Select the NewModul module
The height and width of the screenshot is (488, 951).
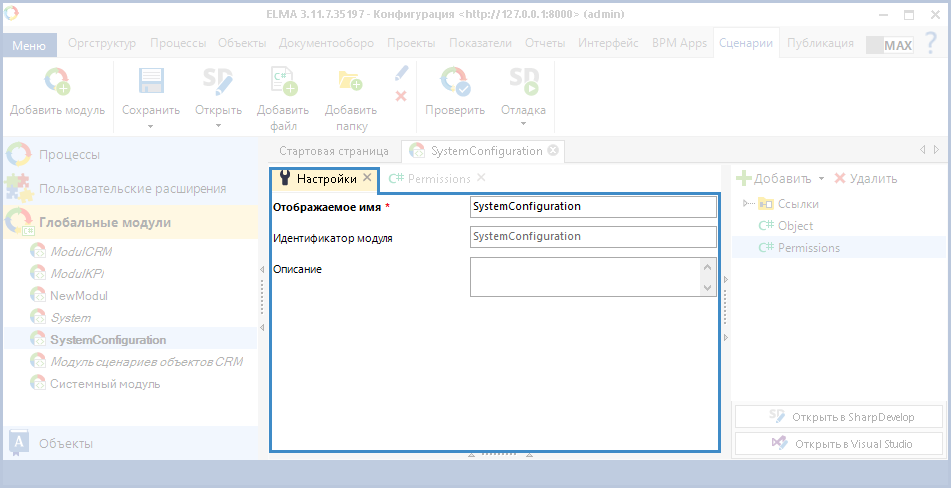(79, 296)
